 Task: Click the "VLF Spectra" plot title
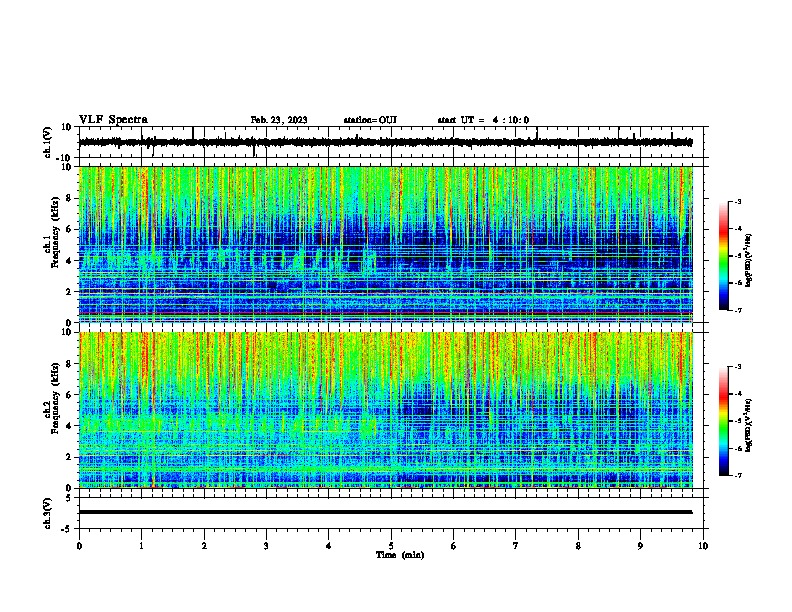coord(113,120)
